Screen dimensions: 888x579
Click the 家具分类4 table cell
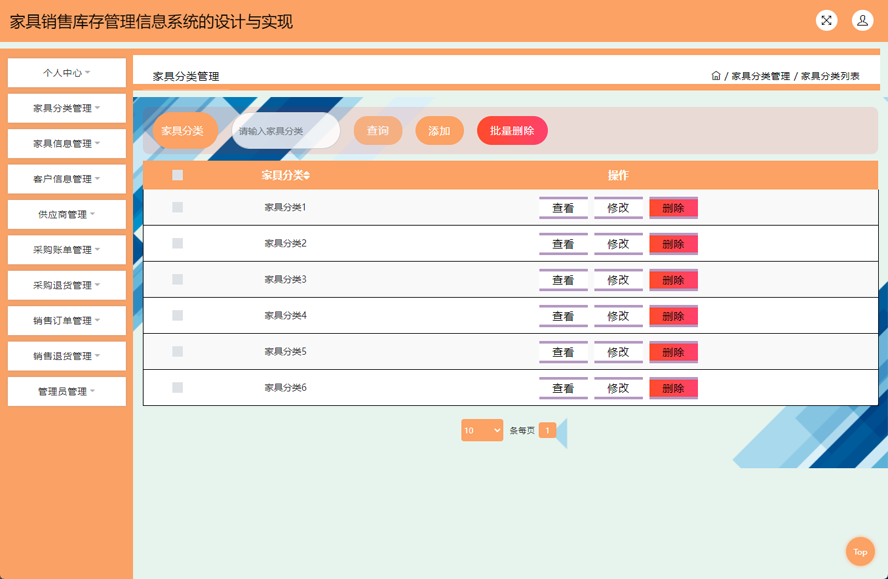[x=285, y=316]
